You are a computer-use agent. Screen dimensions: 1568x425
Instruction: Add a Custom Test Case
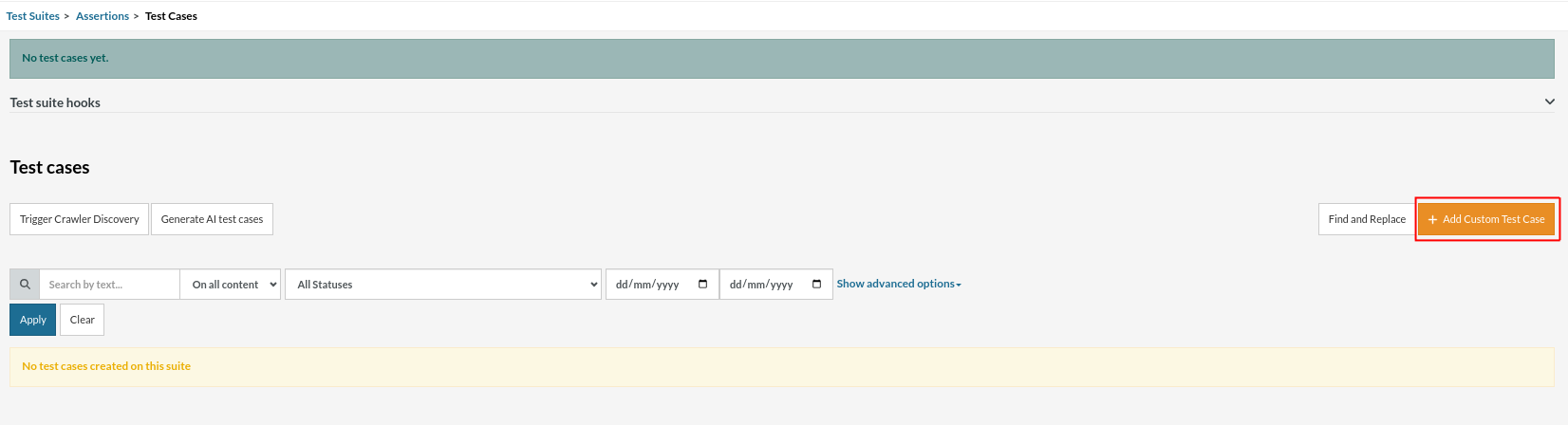tap(1486, 219)
